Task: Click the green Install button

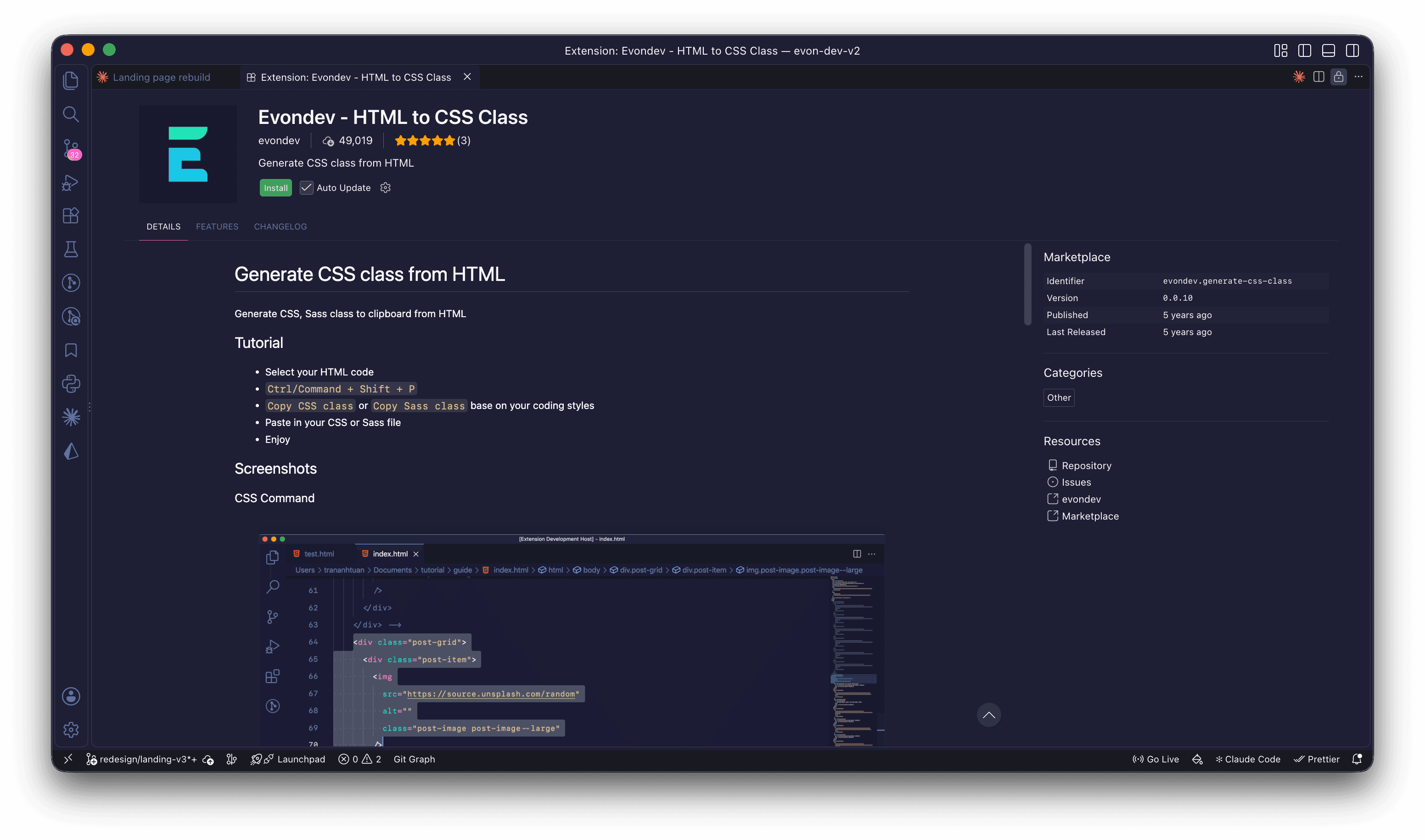Action: pos(276,188)
